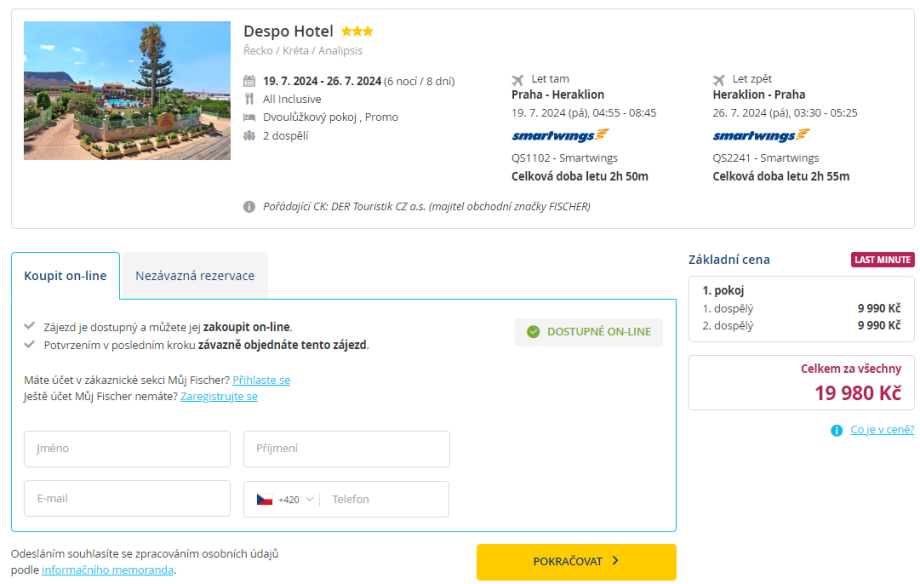Open the 'Co je v ceně?' link
Viewport: 920px width, 584px height.
882,430
